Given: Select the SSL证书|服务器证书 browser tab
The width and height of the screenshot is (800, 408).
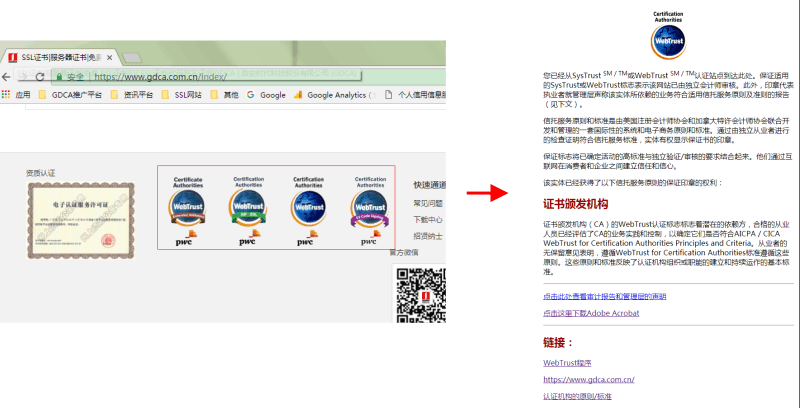Looking at the screenshot, I should click(x=60, y=58).
